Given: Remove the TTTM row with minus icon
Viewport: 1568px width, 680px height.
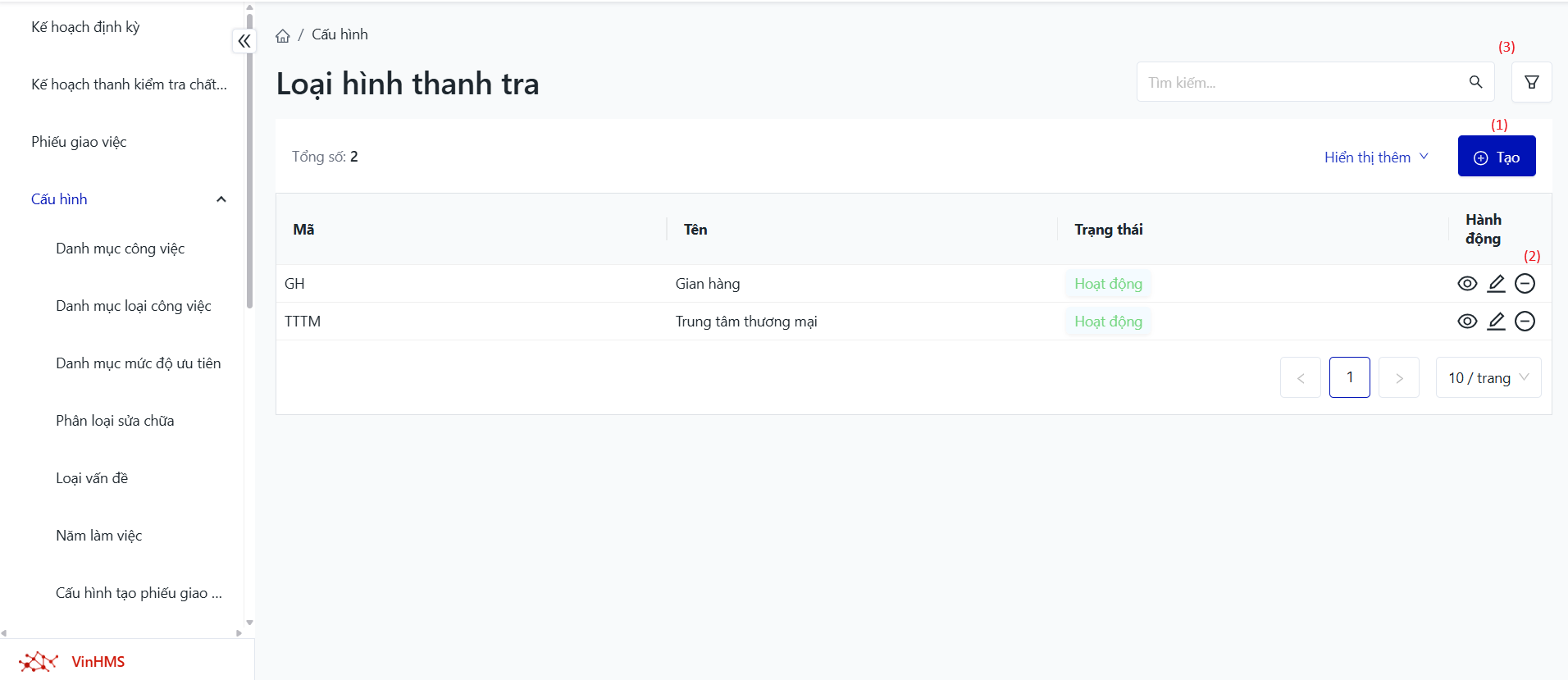Looking at the screenshot, I should coord(1525,322).
